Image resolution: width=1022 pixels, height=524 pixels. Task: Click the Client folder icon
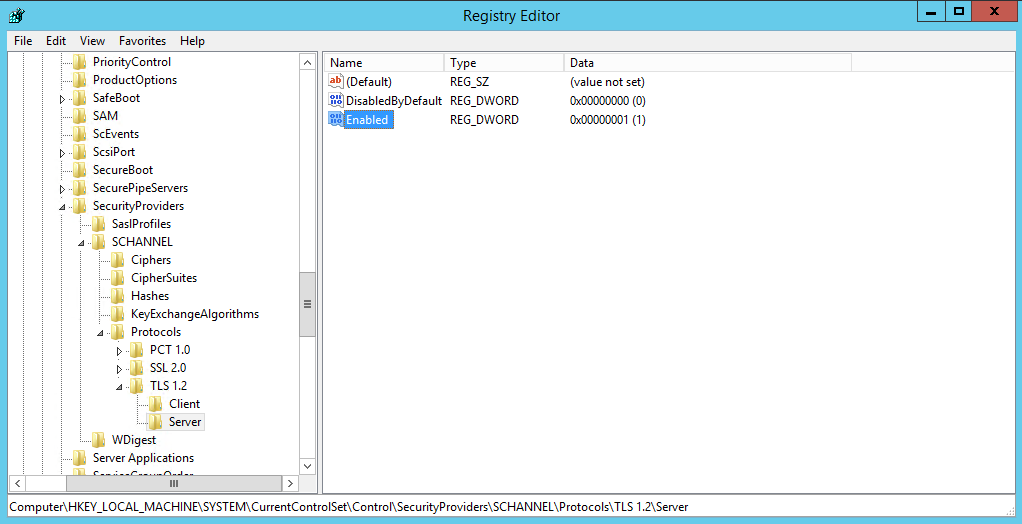point(156,404)
